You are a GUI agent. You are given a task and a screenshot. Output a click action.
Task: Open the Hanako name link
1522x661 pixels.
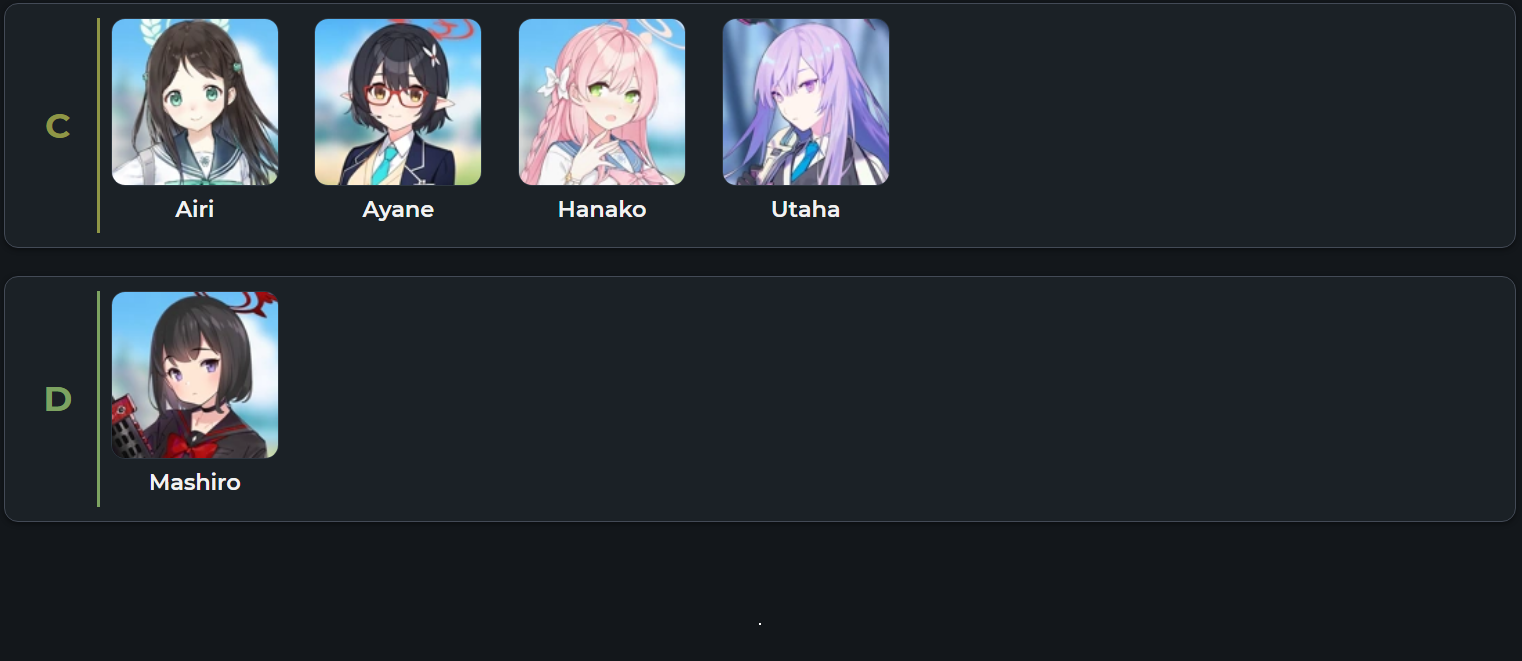[602, 209]
